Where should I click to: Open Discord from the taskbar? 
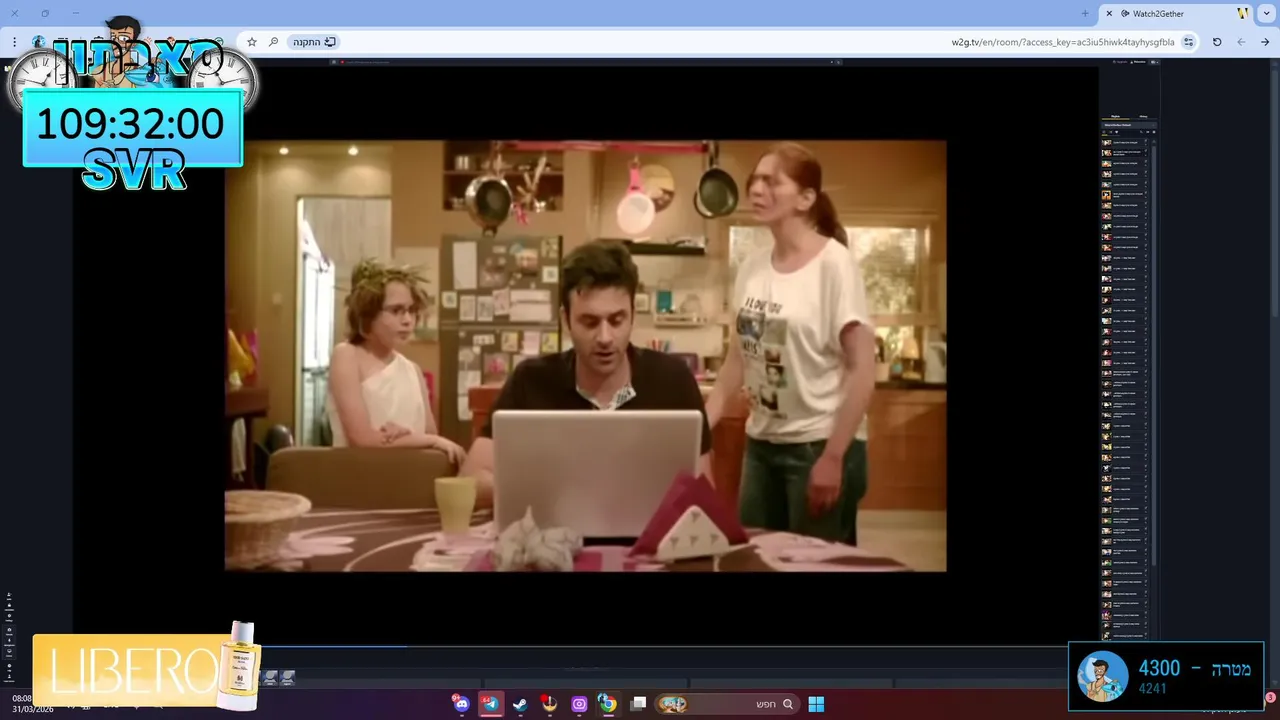461,704
